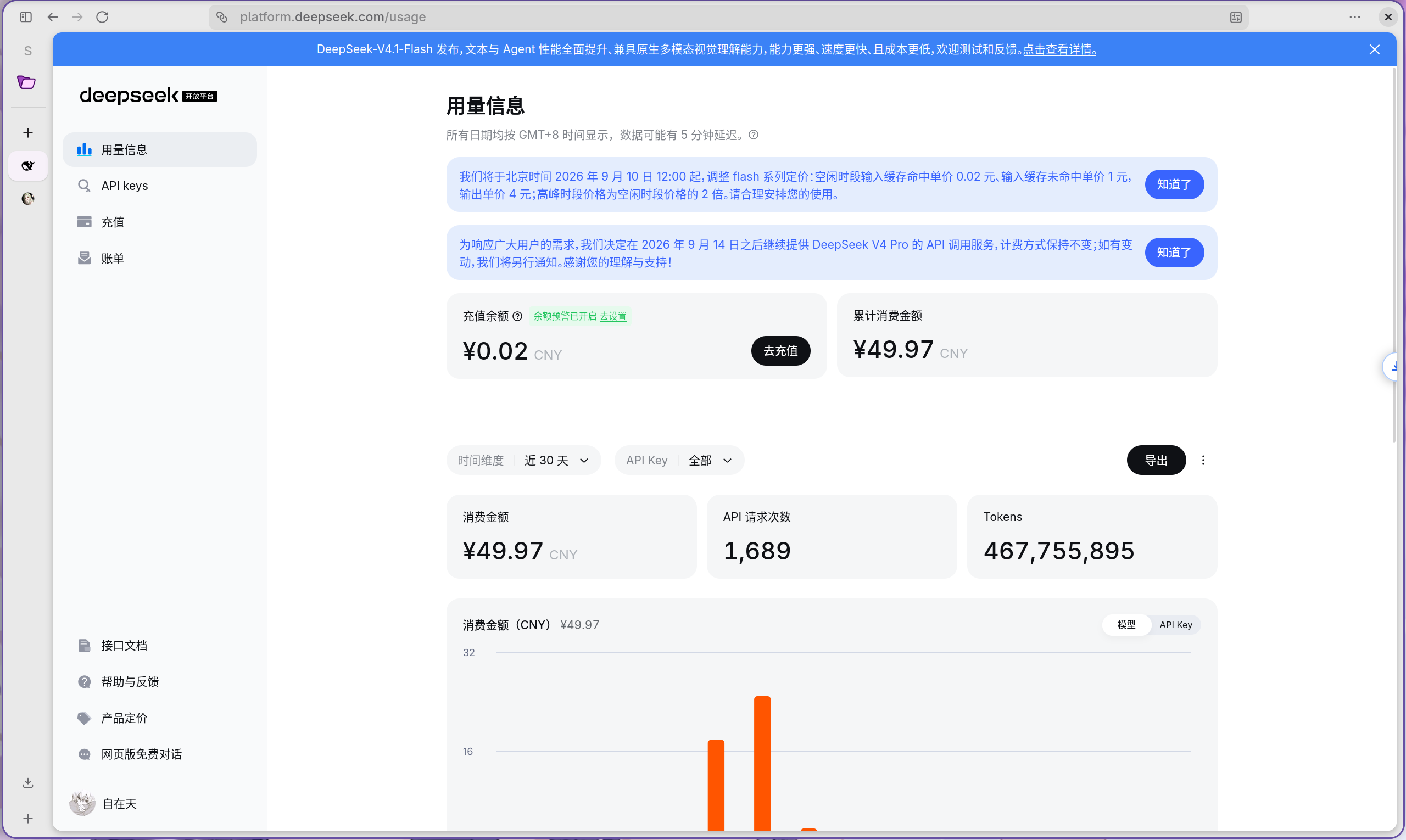Click the address bar URL field
The width and height of the screenshot is (1406, 840).
pyautogui.click(x=728, y=17)
